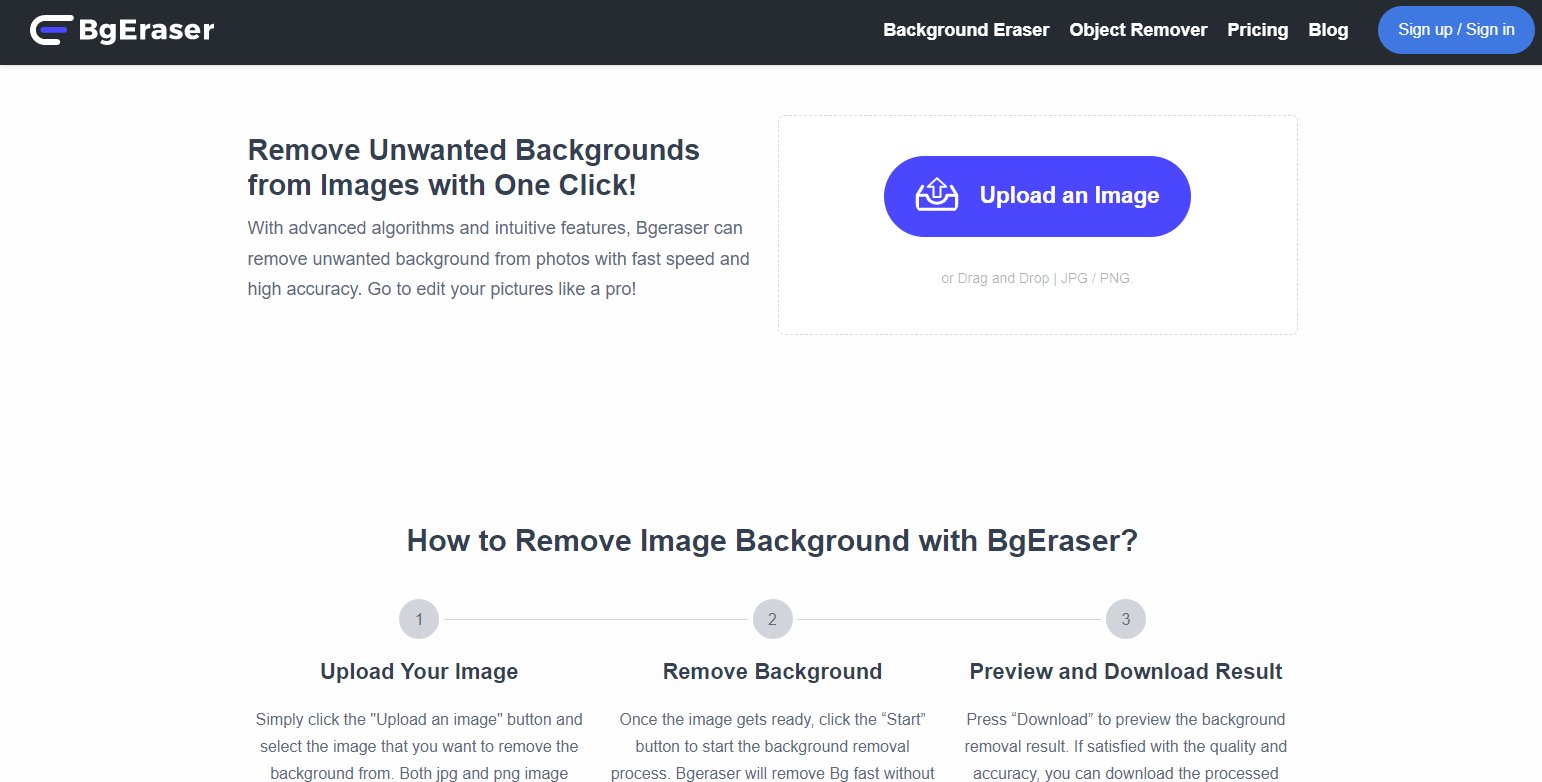Viewport: 1542px width, 782px height.
Task: Click the 'or Drag and Drop' hint text
Action: (1036, 278)
